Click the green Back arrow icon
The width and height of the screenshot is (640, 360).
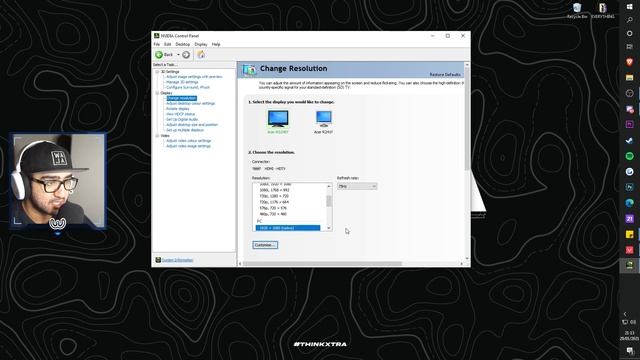159,55
